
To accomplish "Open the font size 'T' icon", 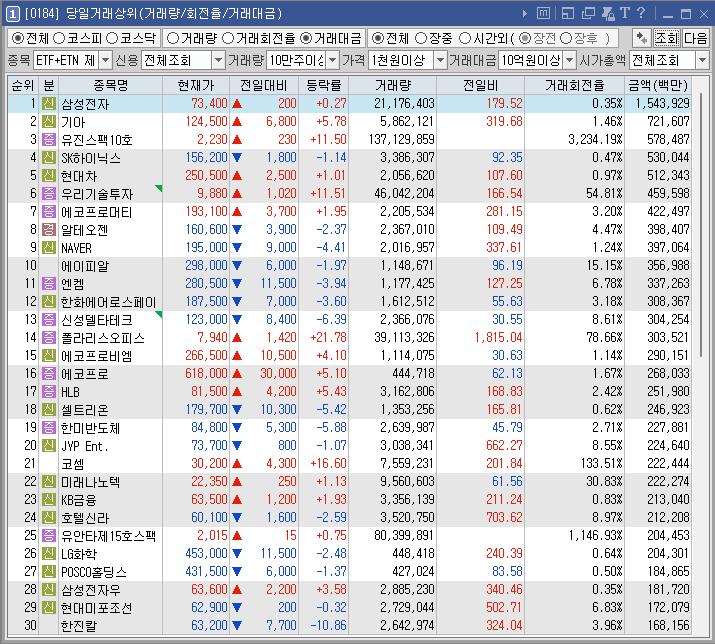I will click(625, 13).
